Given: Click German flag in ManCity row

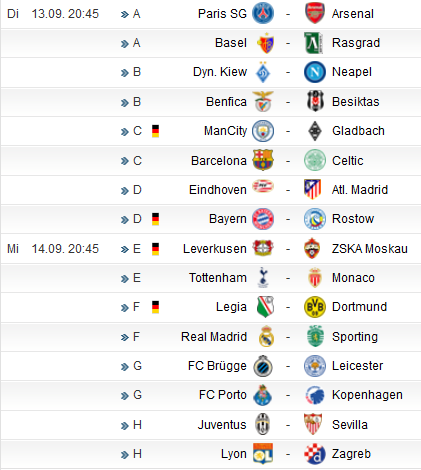Looking at the screenshot, I should [155, 131].
